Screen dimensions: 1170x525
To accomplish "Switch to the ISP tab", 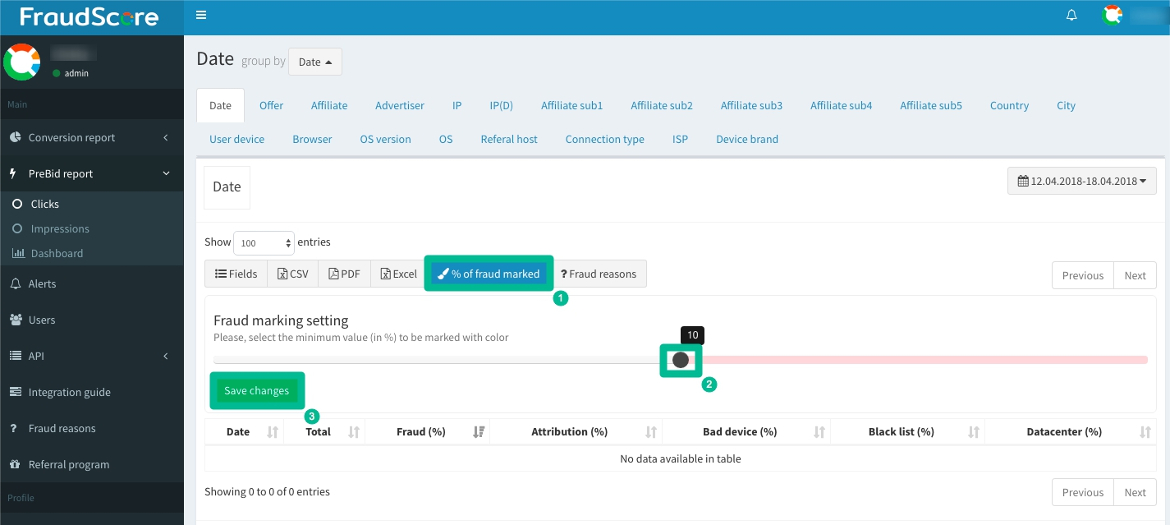I will tap(680, 139).
